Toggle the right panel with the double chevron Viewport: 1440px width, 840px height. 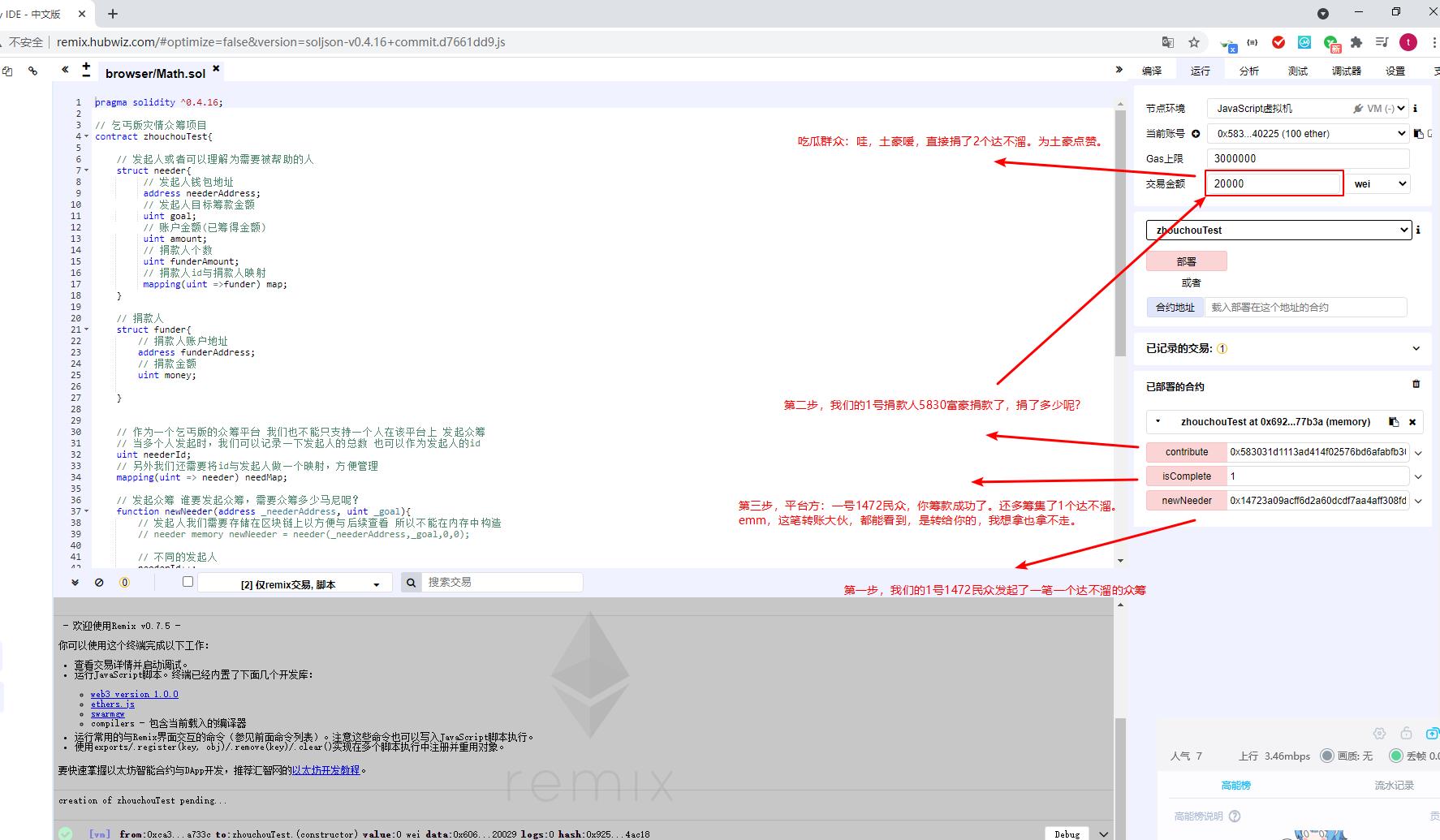pos(1119,70)
